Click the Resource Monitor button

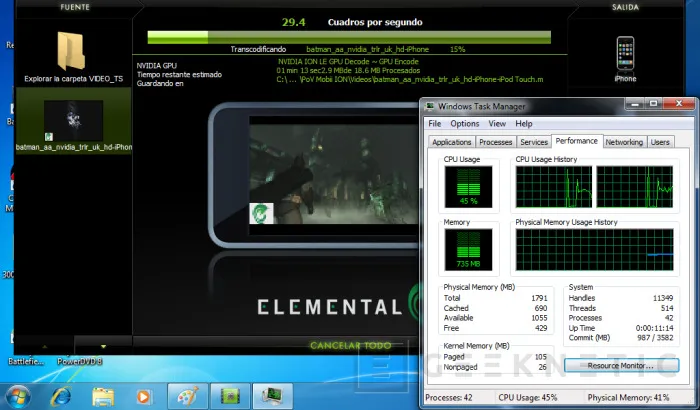621,365
